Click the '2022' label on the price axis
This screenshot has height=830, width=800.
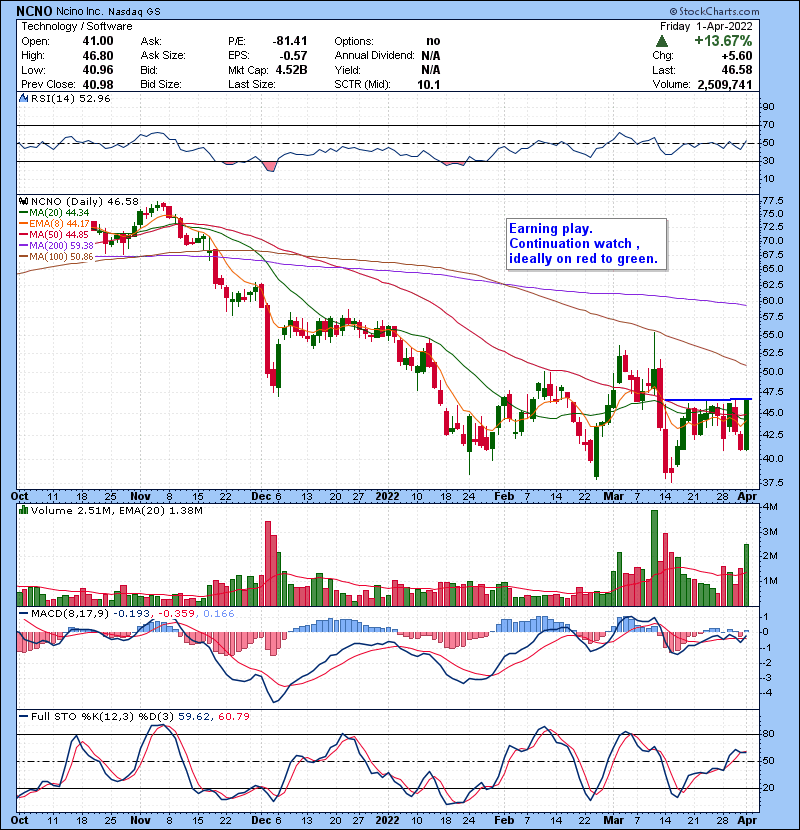pyautogui.click(x=387, y=497)
